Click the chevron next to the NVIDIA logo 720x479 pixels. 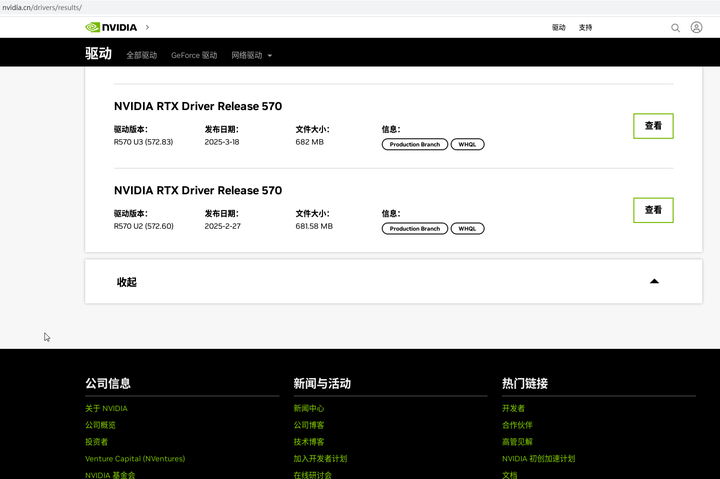147,28
